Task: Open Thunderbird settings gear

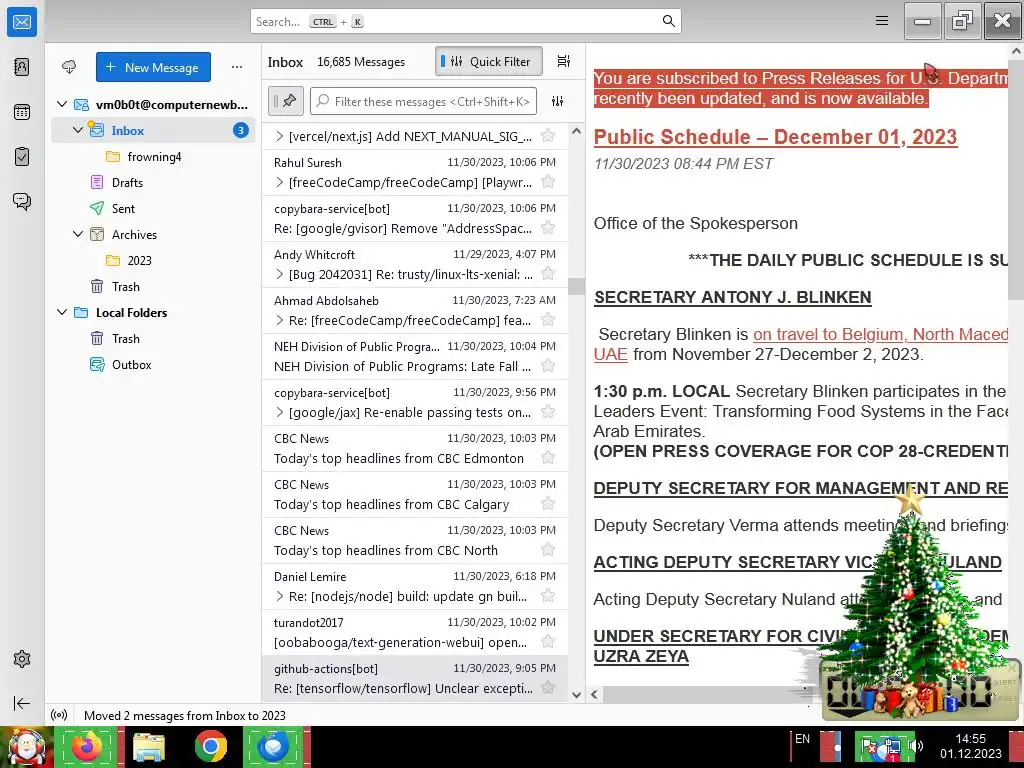Action: pyautogui.click(x=22, y=659)
